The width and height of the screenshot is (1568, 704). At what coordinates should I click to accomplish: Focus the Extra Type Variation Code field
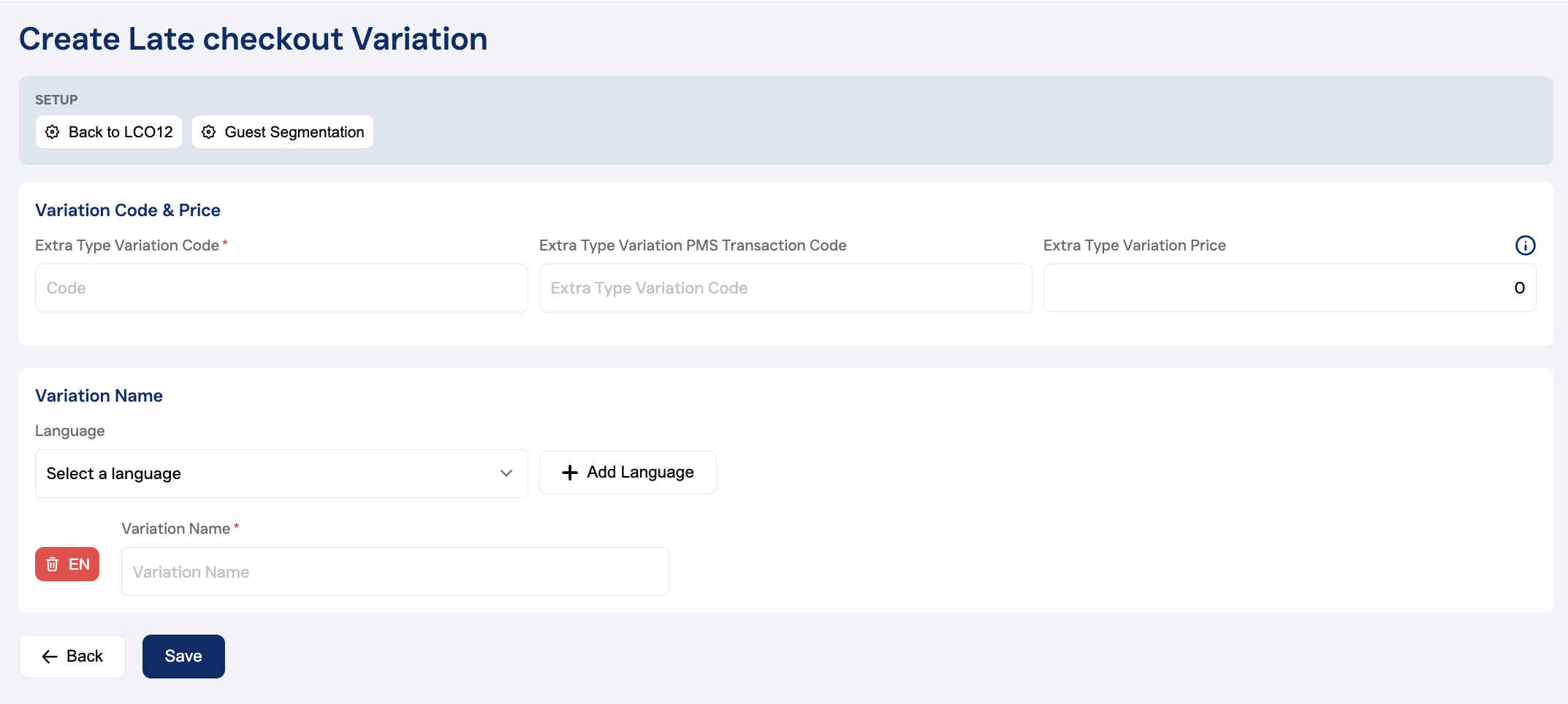tap(281, 288)
